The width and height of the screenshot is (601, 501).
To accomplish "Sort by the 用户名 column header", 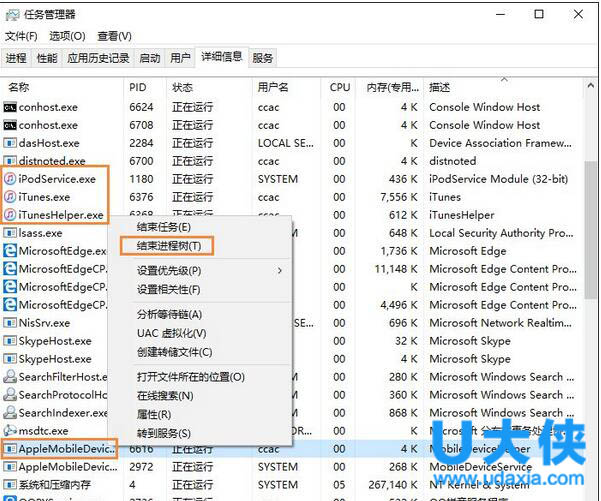I will 273,88.
